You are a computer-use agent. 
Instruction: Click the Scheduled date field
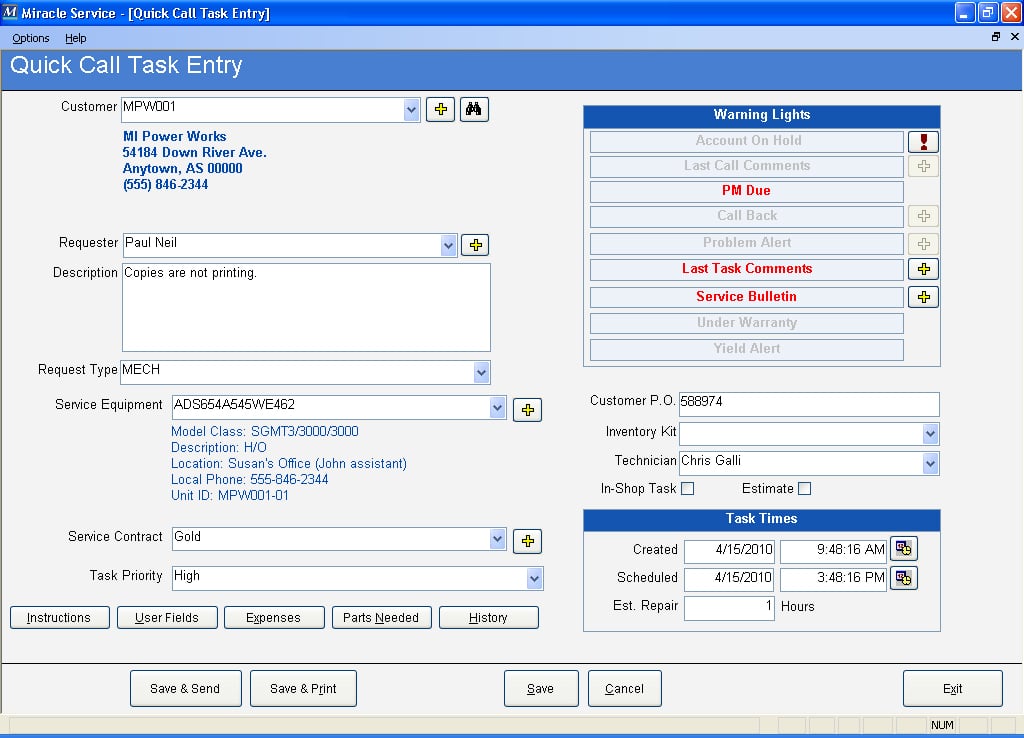(729, 579)
